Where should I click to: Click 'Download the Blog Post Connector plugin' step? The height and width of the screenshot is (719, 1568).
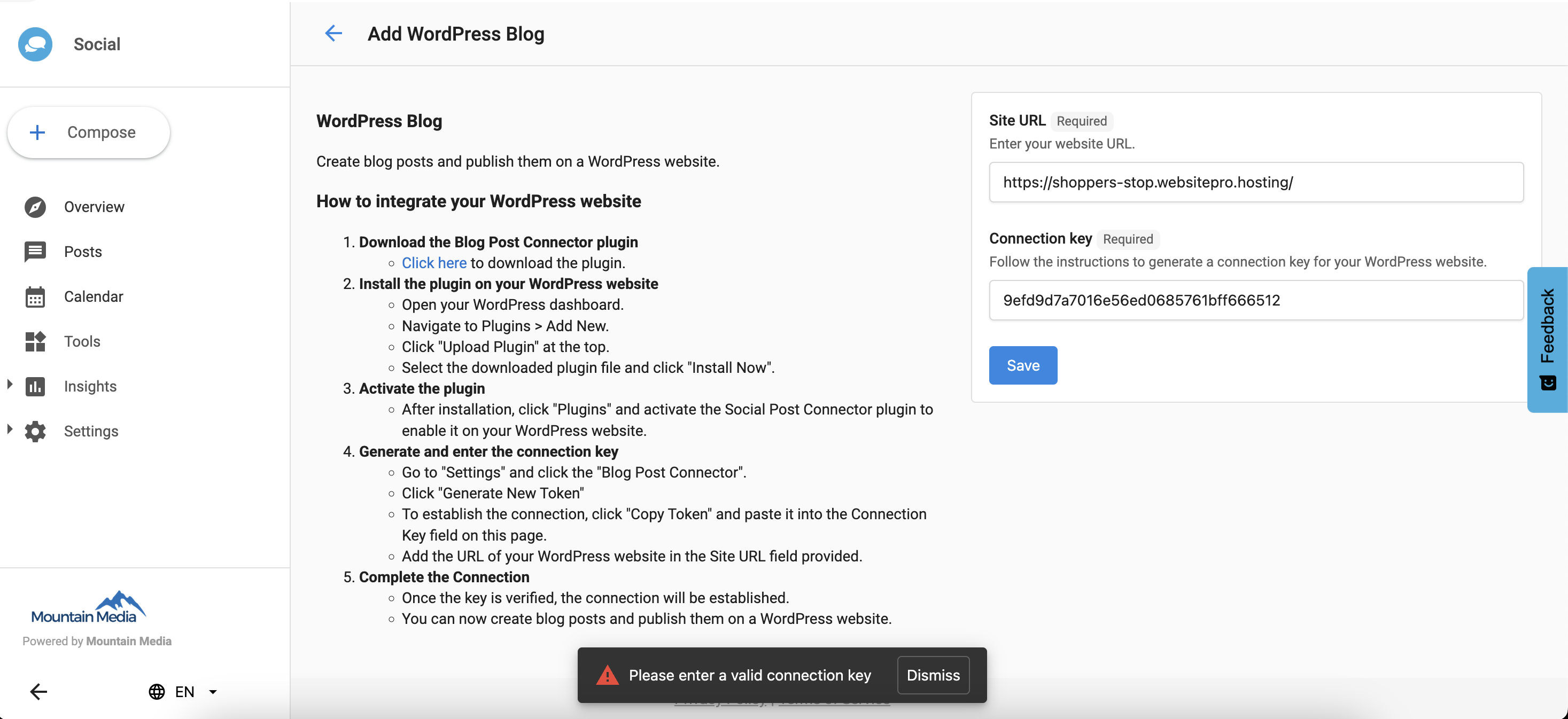tap(498, 242)
